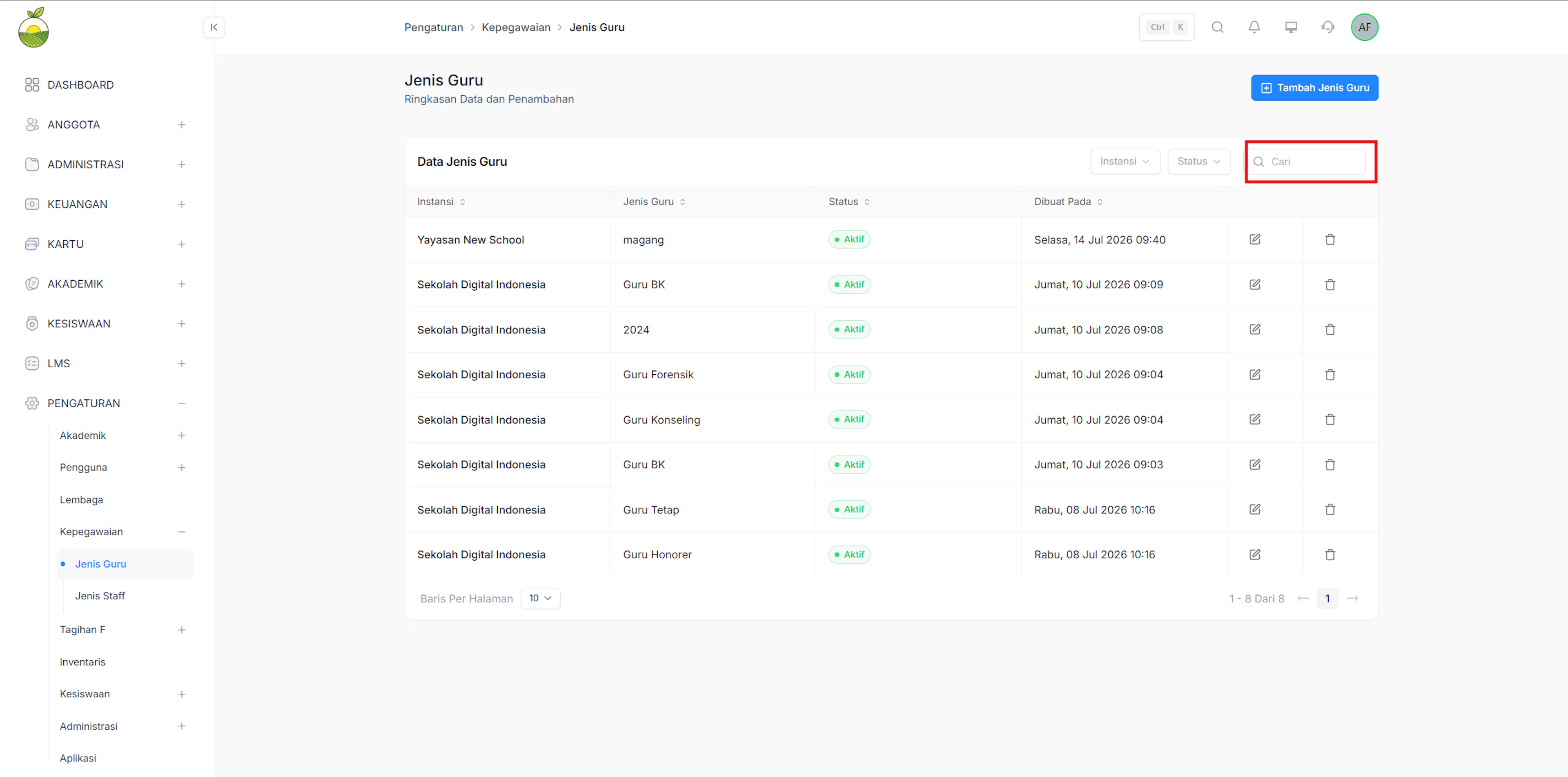Expand the Akademik settings submenu

pos(181,436)
